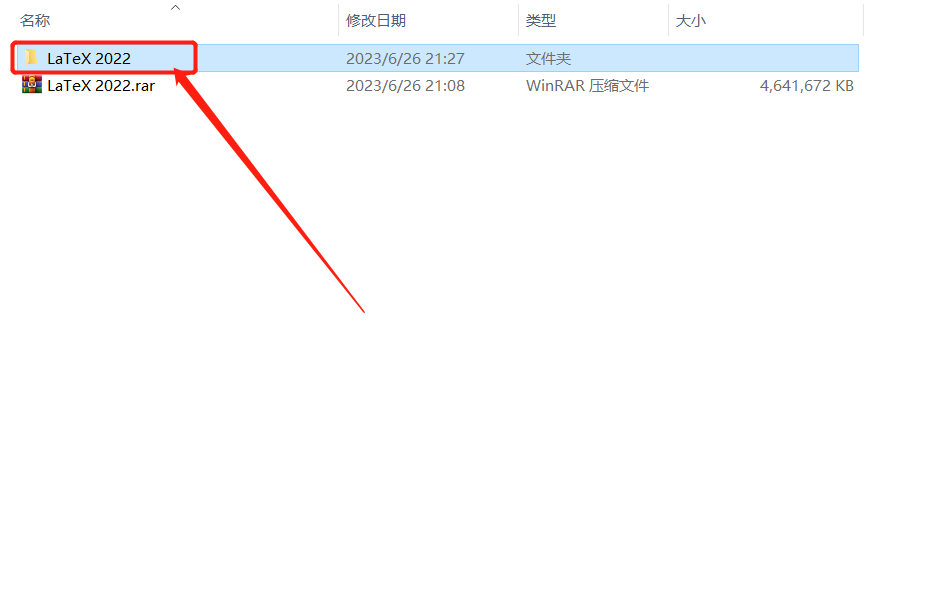Sort files by 大小 column header

tap(691, 21)
